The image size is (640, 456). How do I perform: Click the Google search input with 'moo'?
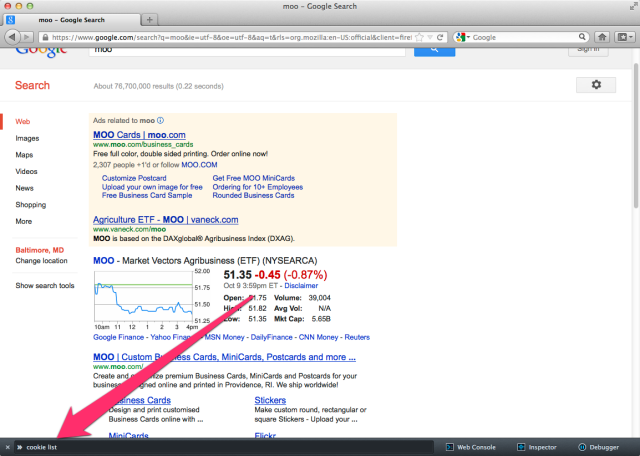[247, 51]
